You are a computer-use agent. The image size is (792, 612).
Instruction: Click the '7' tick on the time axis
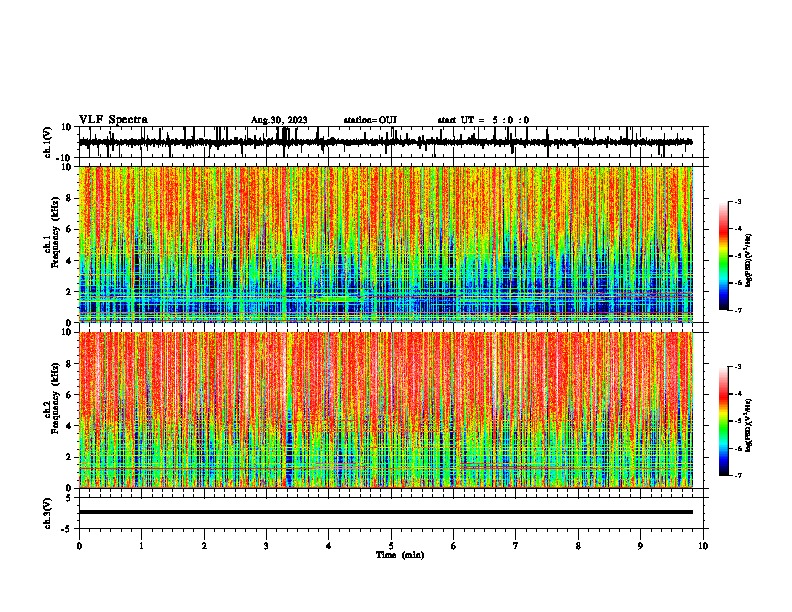tap(516, 546)
